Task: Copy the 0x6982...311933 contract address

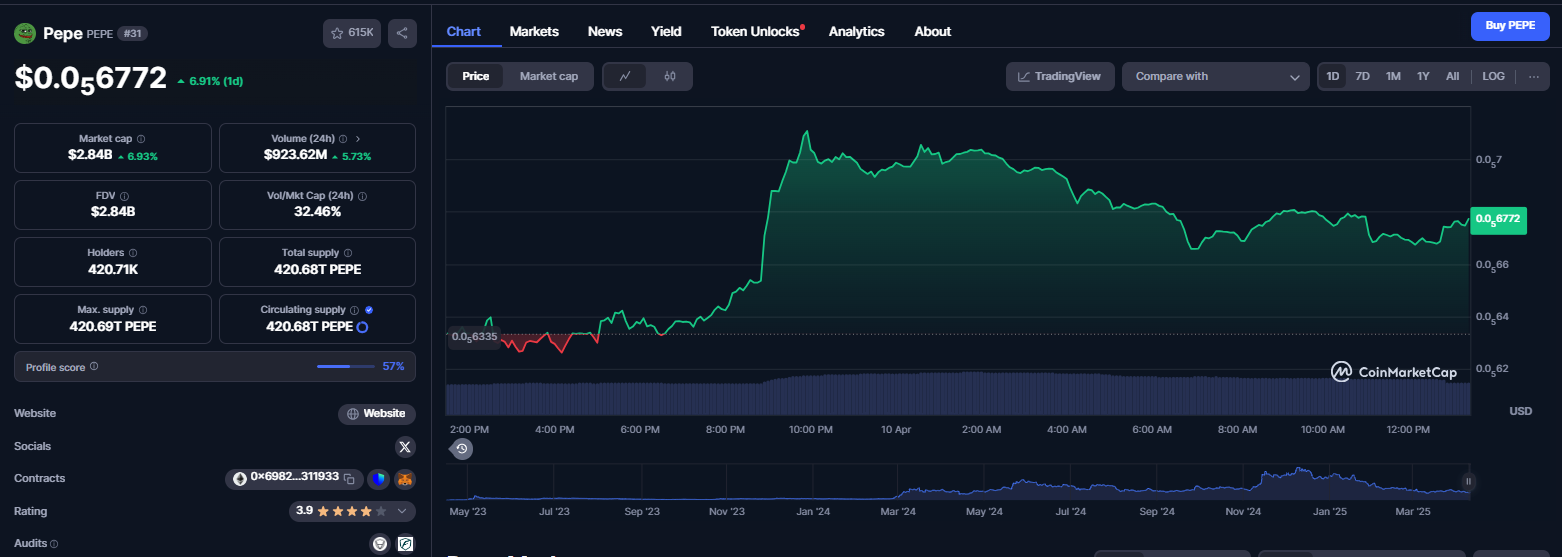Action: tap(349, 479)
